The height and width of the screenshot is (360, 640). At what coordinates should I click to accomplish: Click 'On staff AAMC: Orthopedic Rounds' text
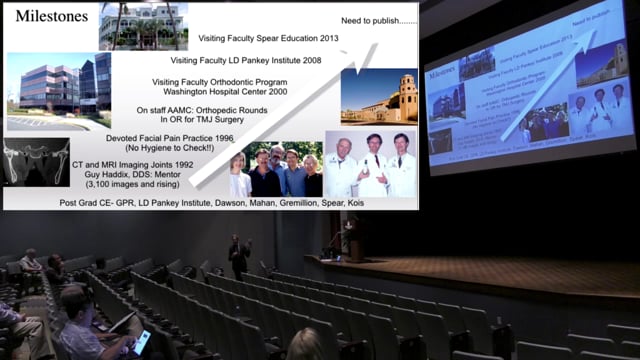(202, 110)
